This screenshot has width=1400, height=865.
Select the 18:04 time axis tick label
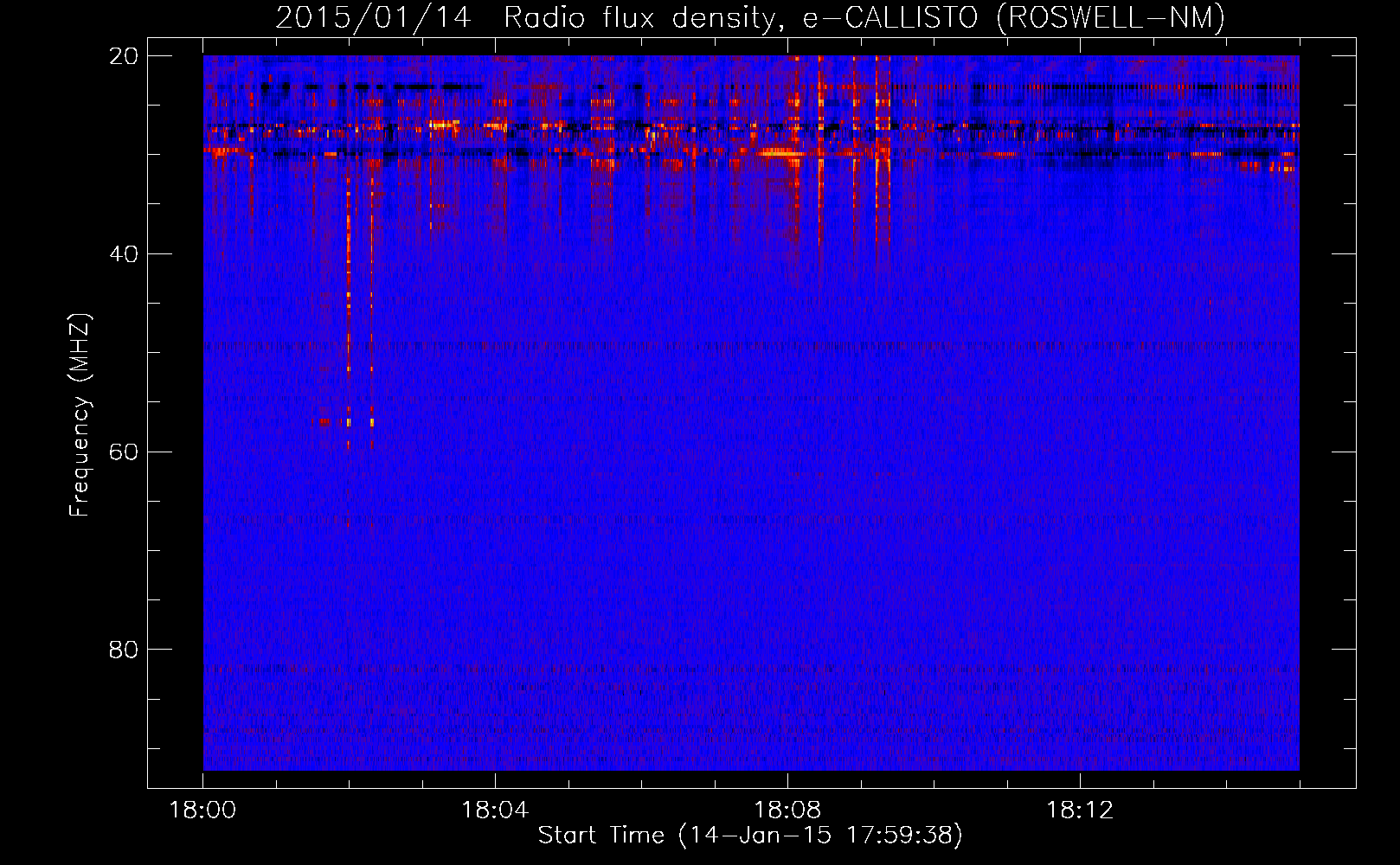pyautogui.click(x=495, y=811)
